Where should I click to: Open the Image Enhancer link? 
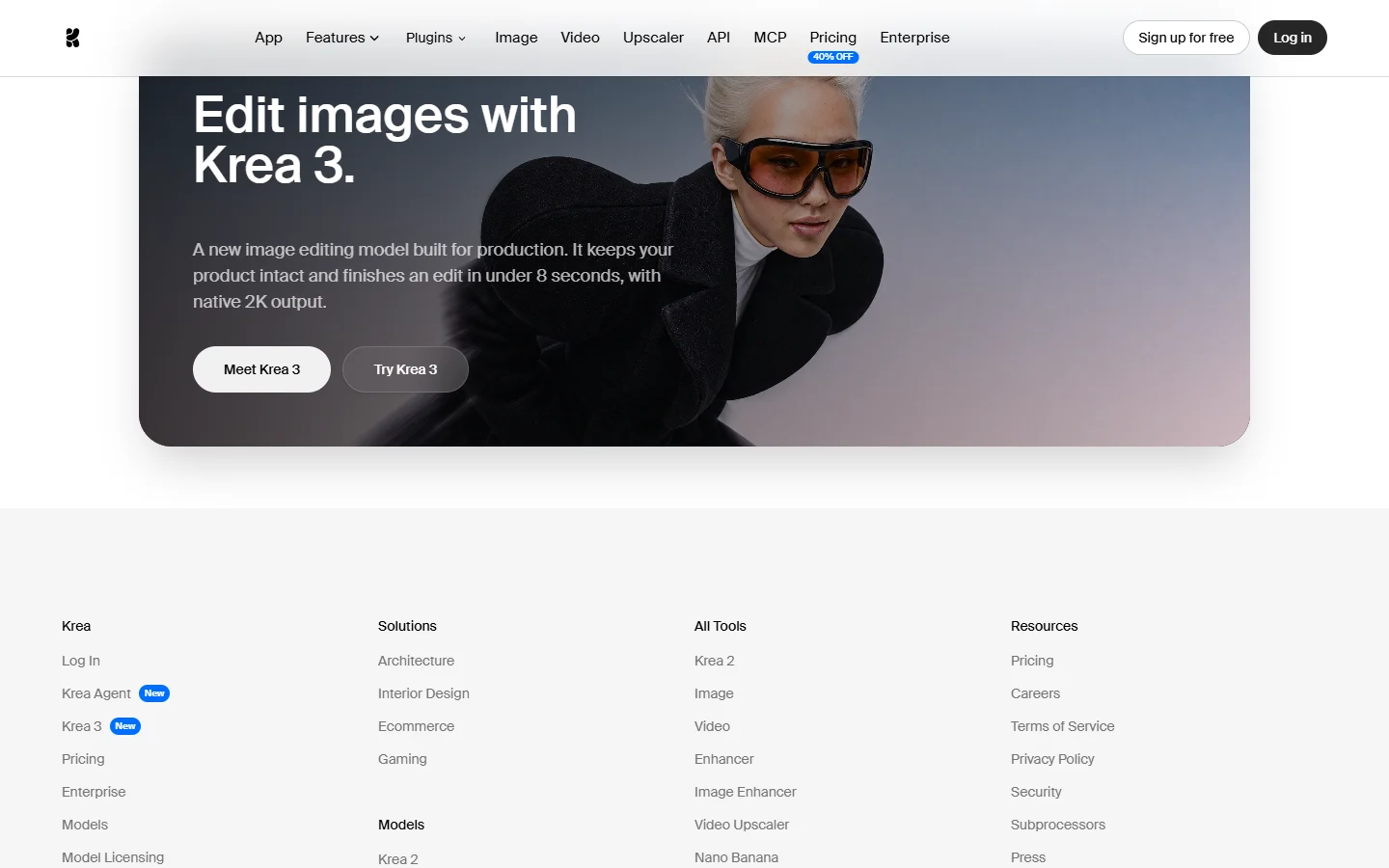(746, 792)
